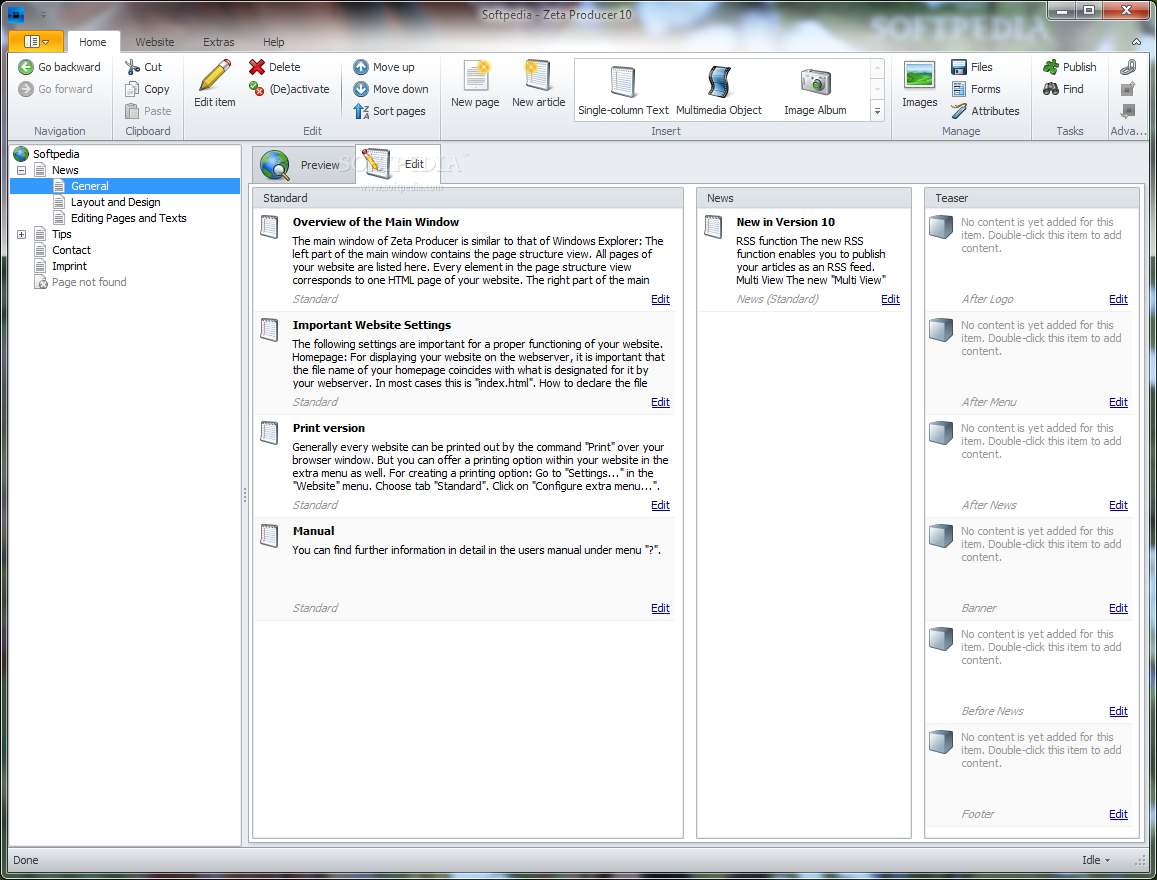Create a New page from the ribbon
1157x880 pixels.
(x=475, y=84)
